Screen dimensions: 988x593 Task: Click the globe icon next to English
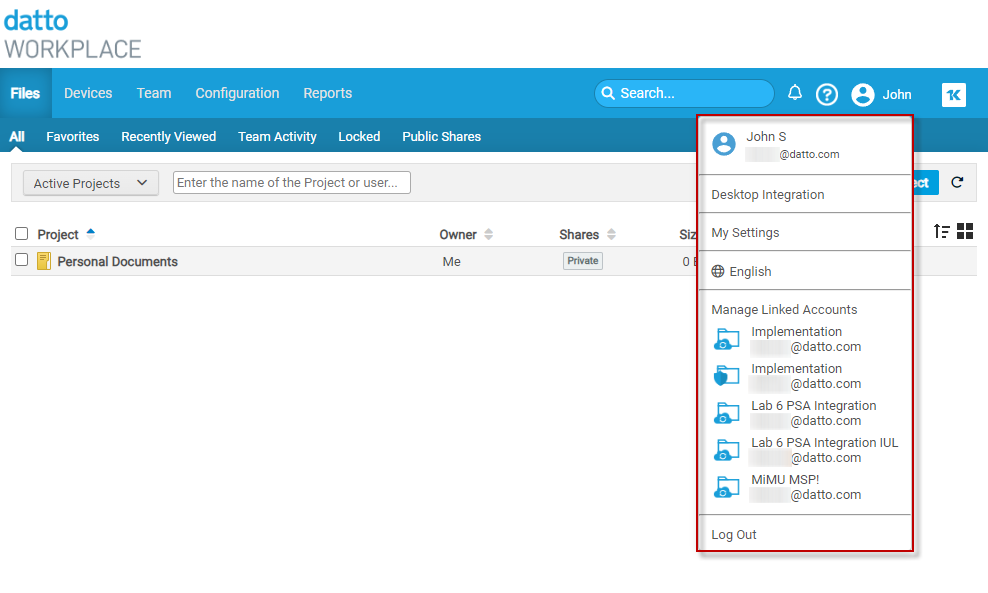point(718,272)
